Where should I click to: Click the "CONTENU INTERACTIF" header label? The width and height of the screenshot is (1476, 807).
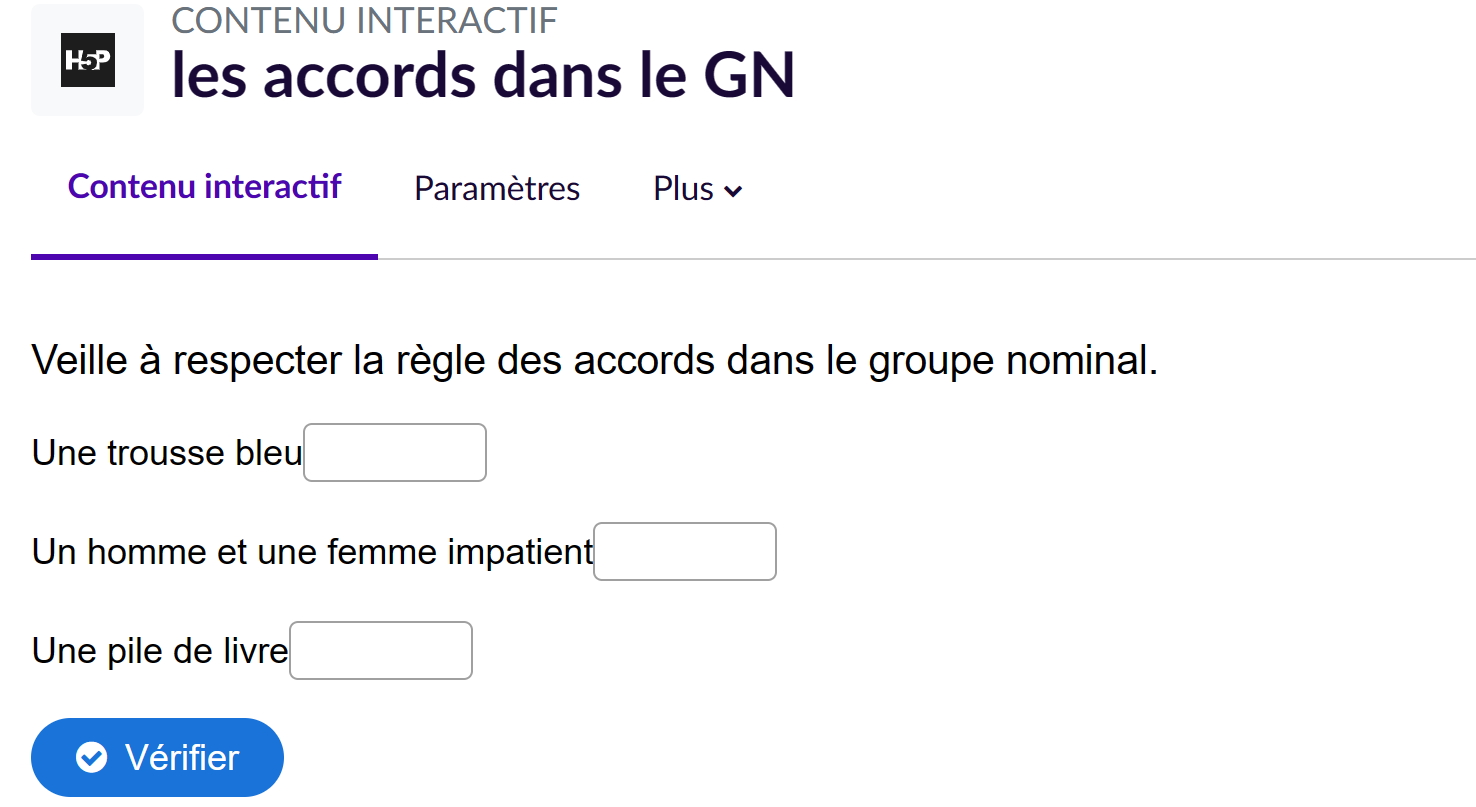click(365, 20)
